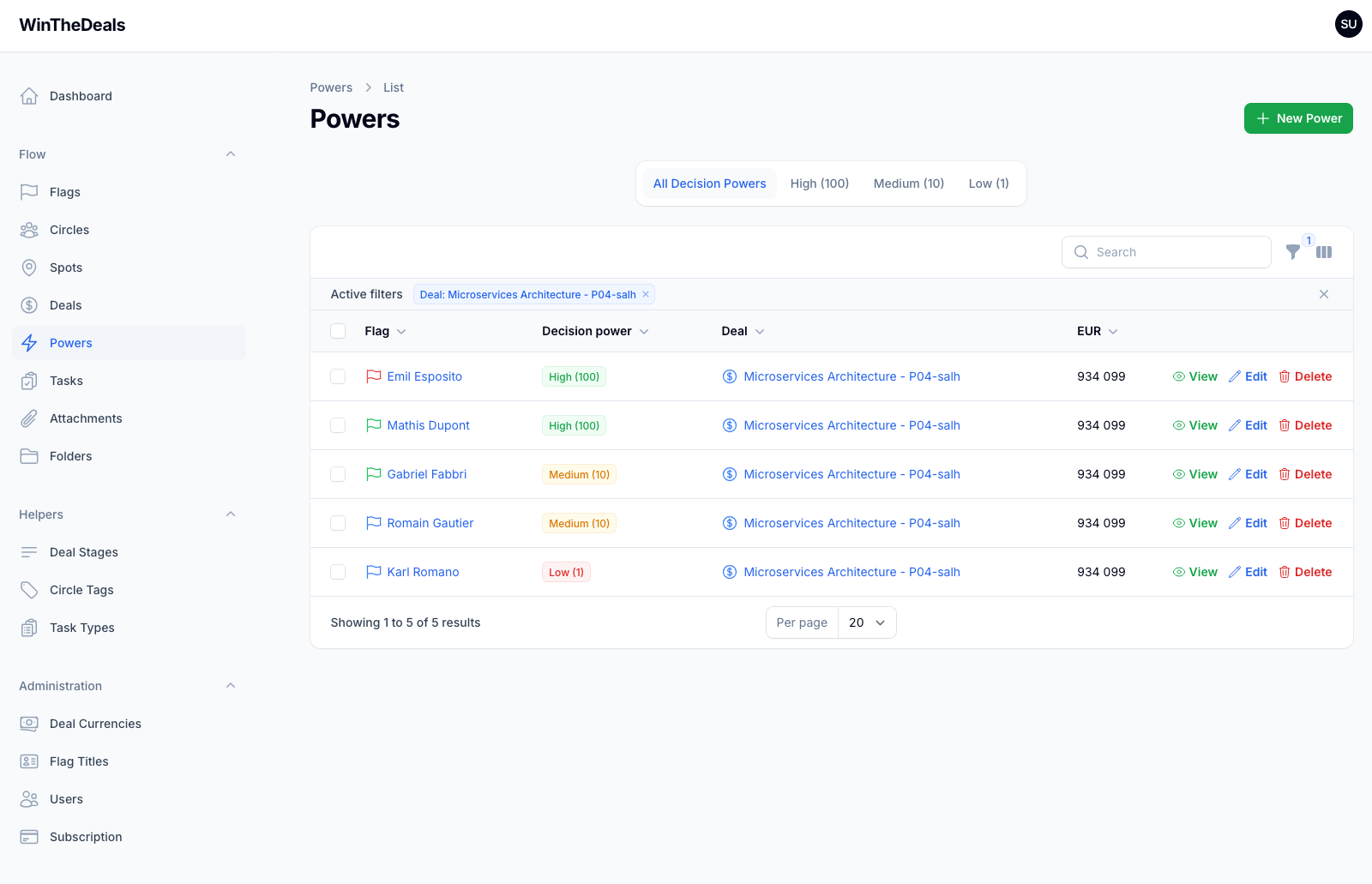This screenshot has width=1372, height=884.
Task: Switch to the Low (1) tab
Action: [x=988, y=183]
